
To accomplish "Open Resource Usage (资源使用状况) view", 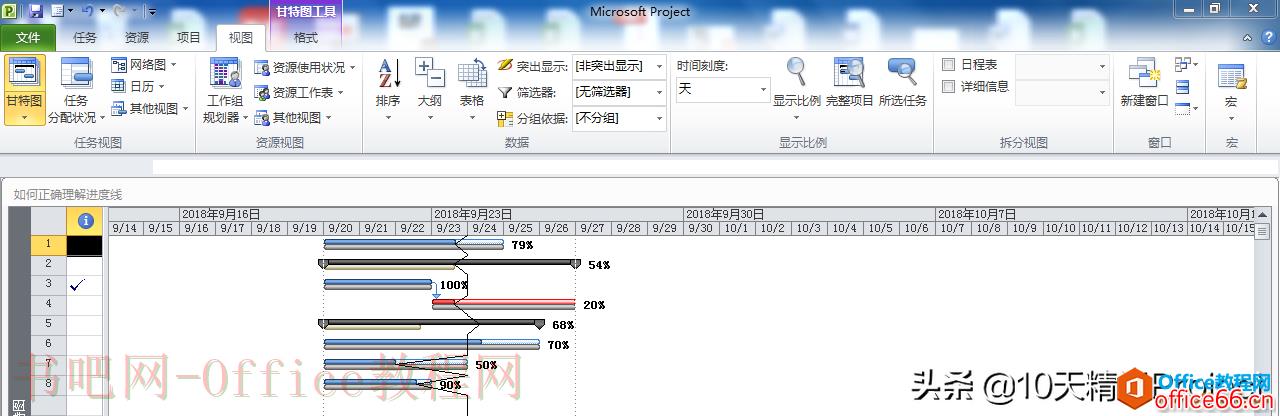I will 304,68.
